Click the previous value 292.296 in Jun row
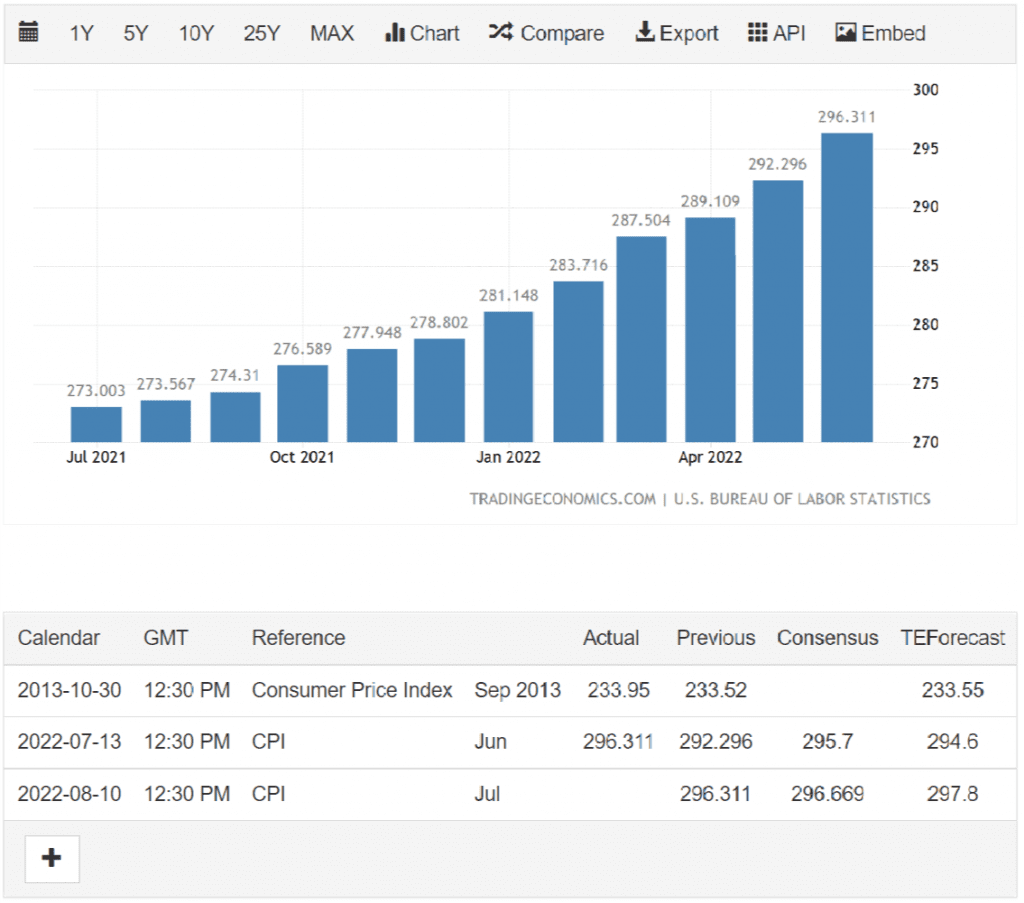 tap(716, 742)
